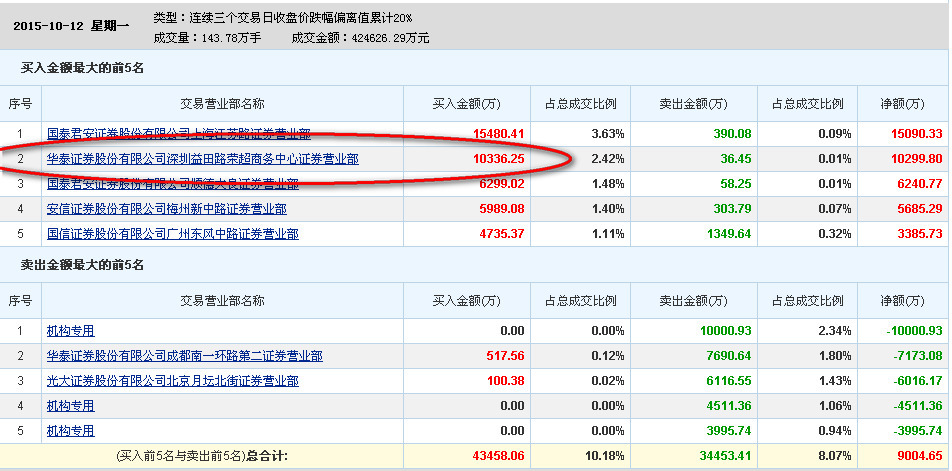Image resolution: width=952 pixels, height=471 pixels.
Task: Click 成交金额：424626.29万元 text
Action: click(x=360, y=38)
